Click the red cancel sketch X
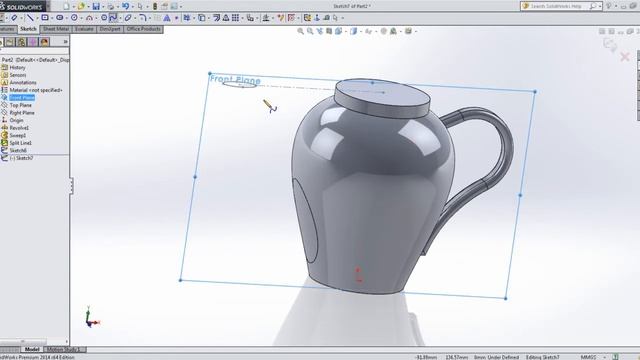 (x=624, y=57)
